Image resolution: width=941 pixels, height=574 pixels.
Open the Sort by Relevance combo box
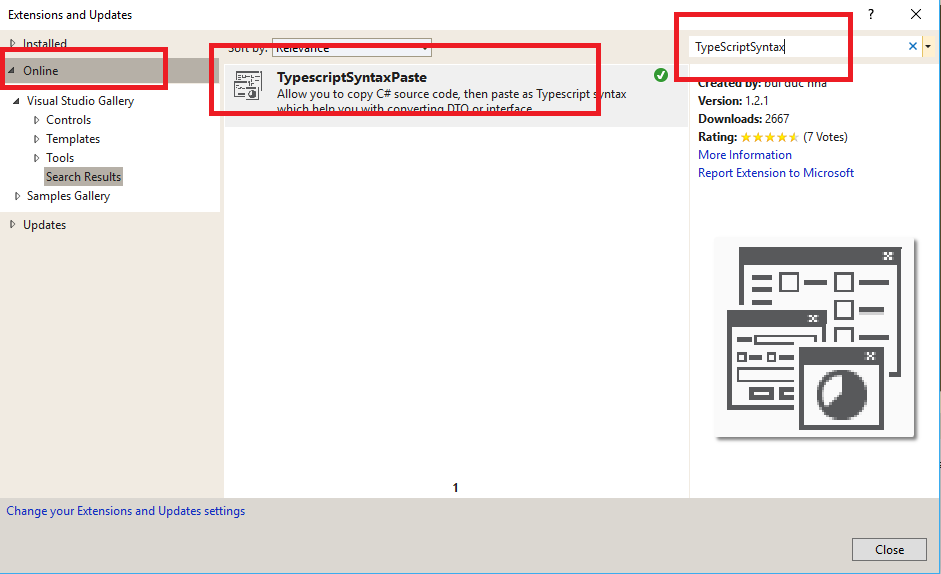(x=352, y=48)
